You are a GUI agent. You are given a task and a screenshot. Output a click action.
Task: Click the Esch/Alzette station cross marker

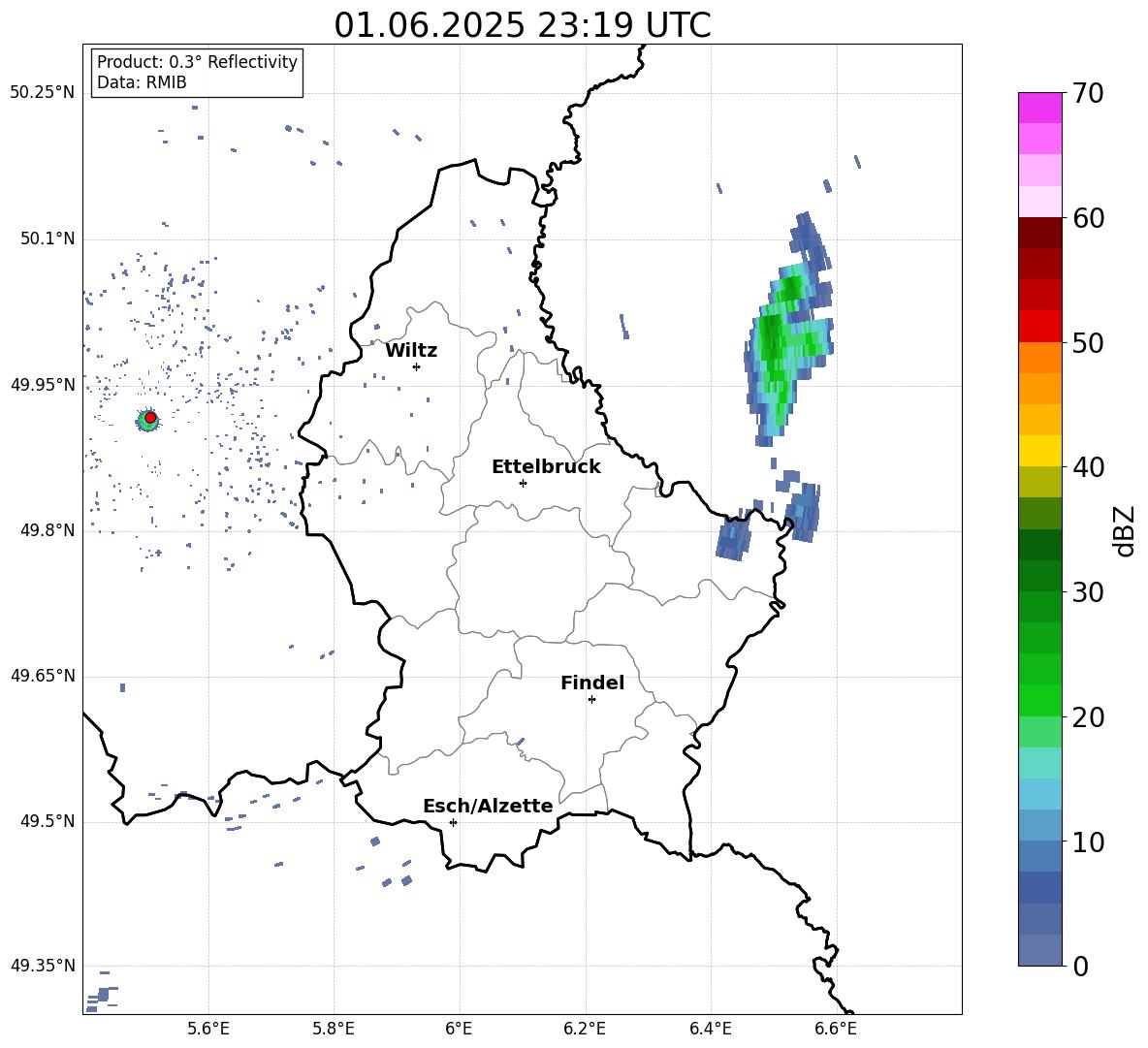pos(453,822)
